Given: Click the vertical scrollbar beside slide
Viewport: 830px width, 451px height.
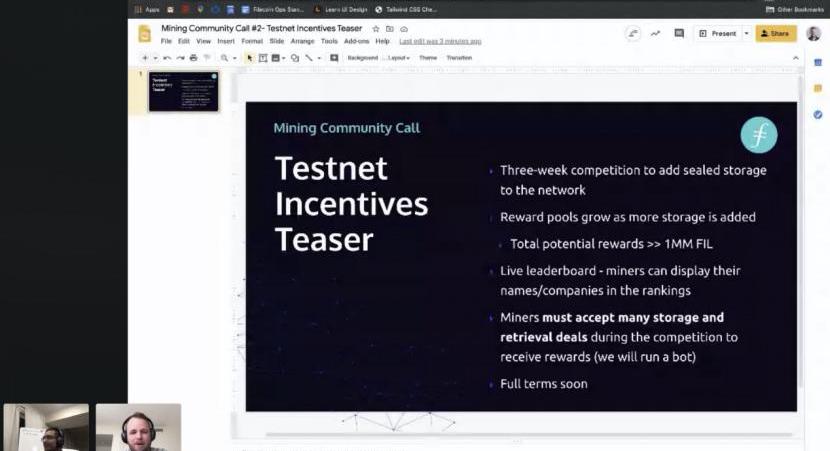Looking at the screenshot, I should point(802,240).
